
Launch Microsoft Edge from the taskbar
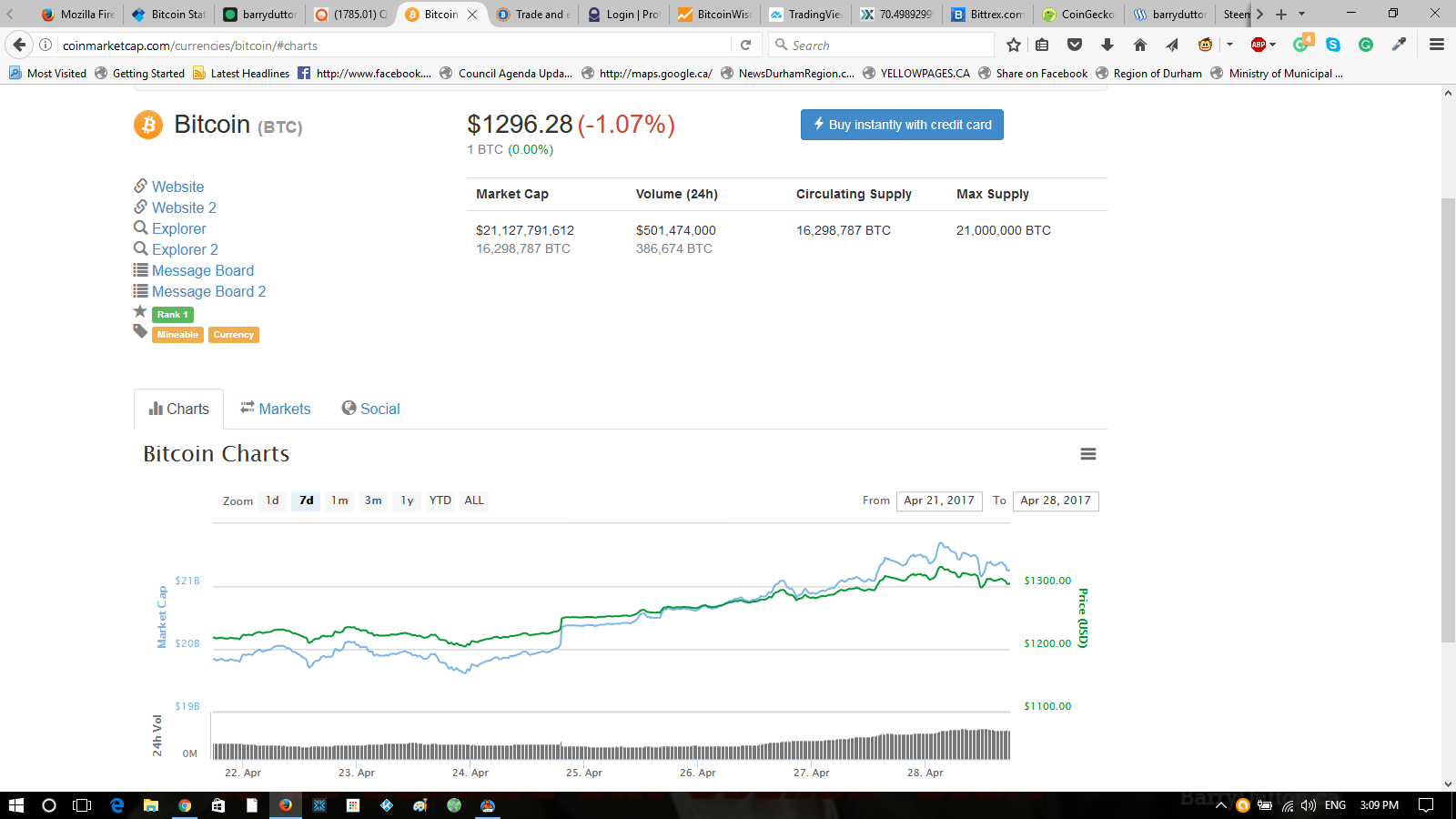click(x=116, y=805)
